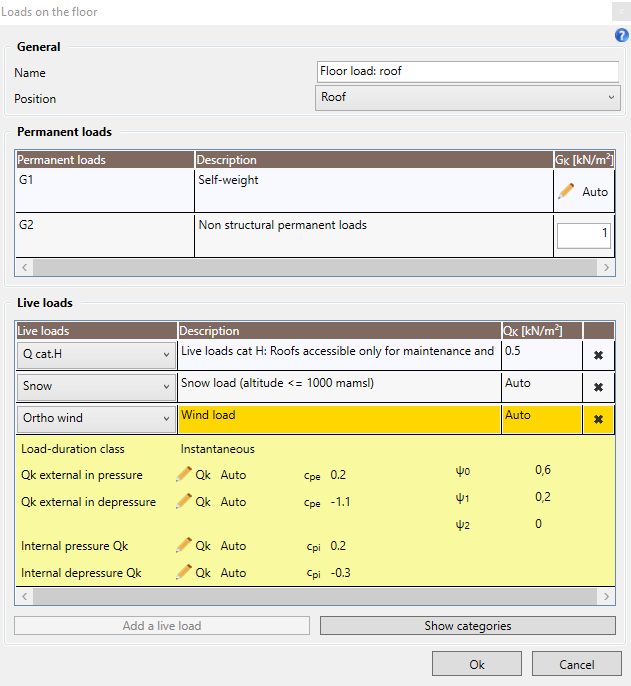Open the Snow load type dropdown
Screen dimensions: 631x686
[x=96, y=386]
